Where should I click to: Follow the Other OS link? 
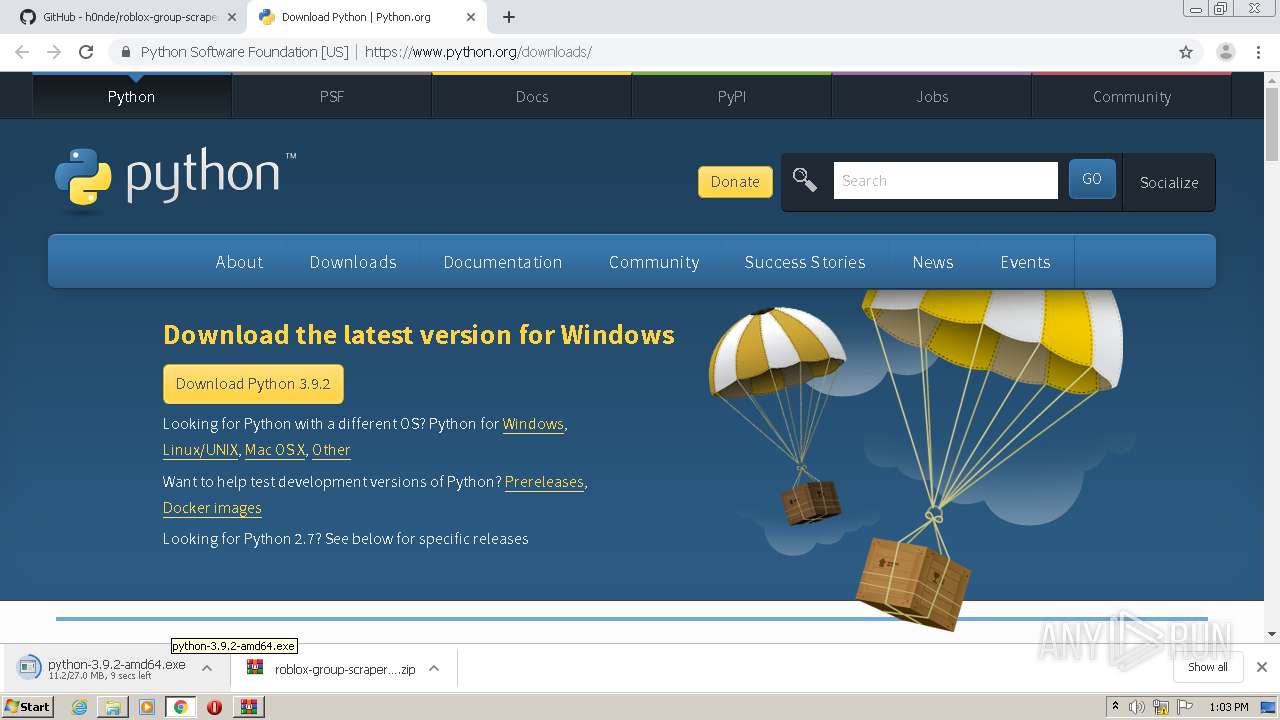click(x=331, y=450)
